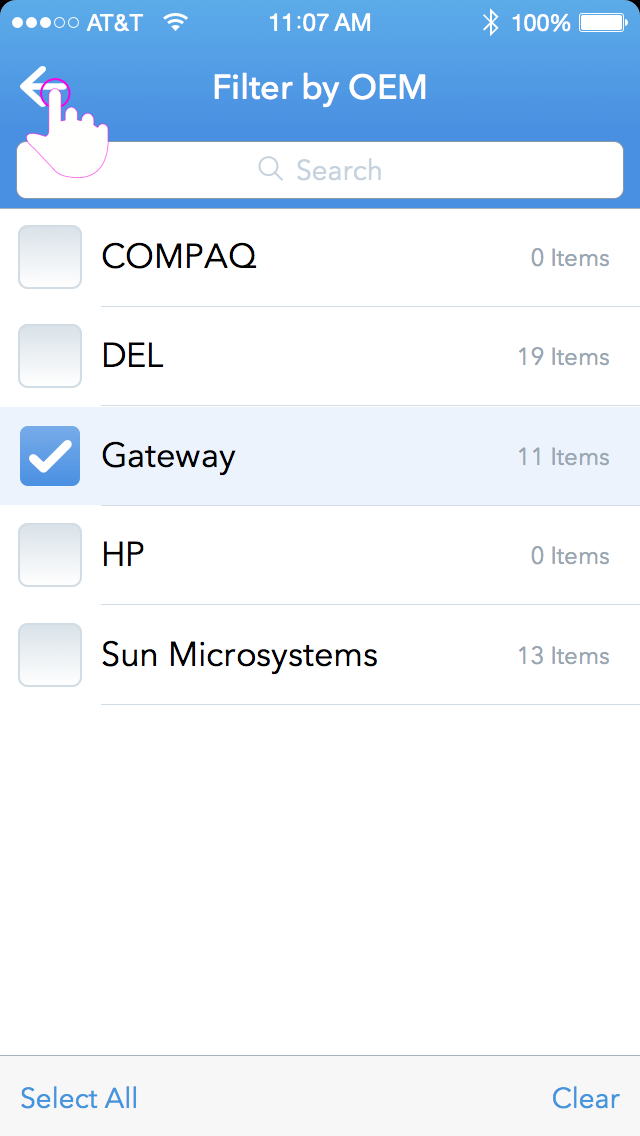Tap the Filter by OEM title
This screenshot has width=640, height=1136.
point(320,87)
